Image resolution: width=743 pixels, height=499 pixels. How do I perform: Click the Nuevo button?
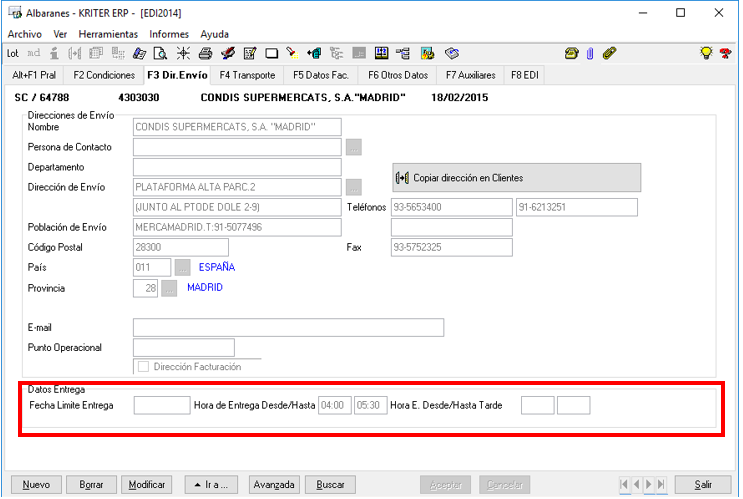(36, 485)
